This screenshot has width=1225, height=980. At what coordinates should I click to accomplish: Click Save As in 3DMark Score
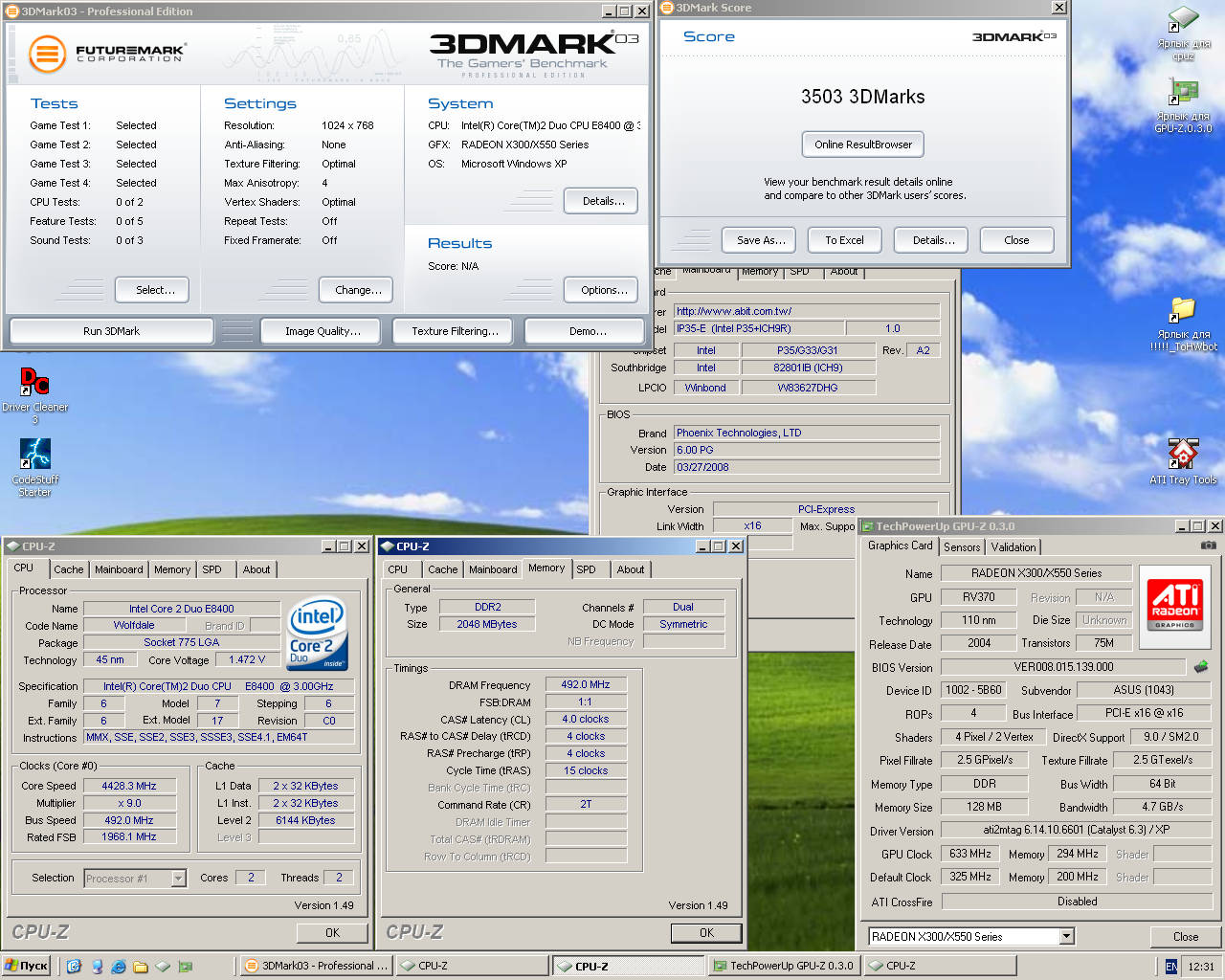760,240
